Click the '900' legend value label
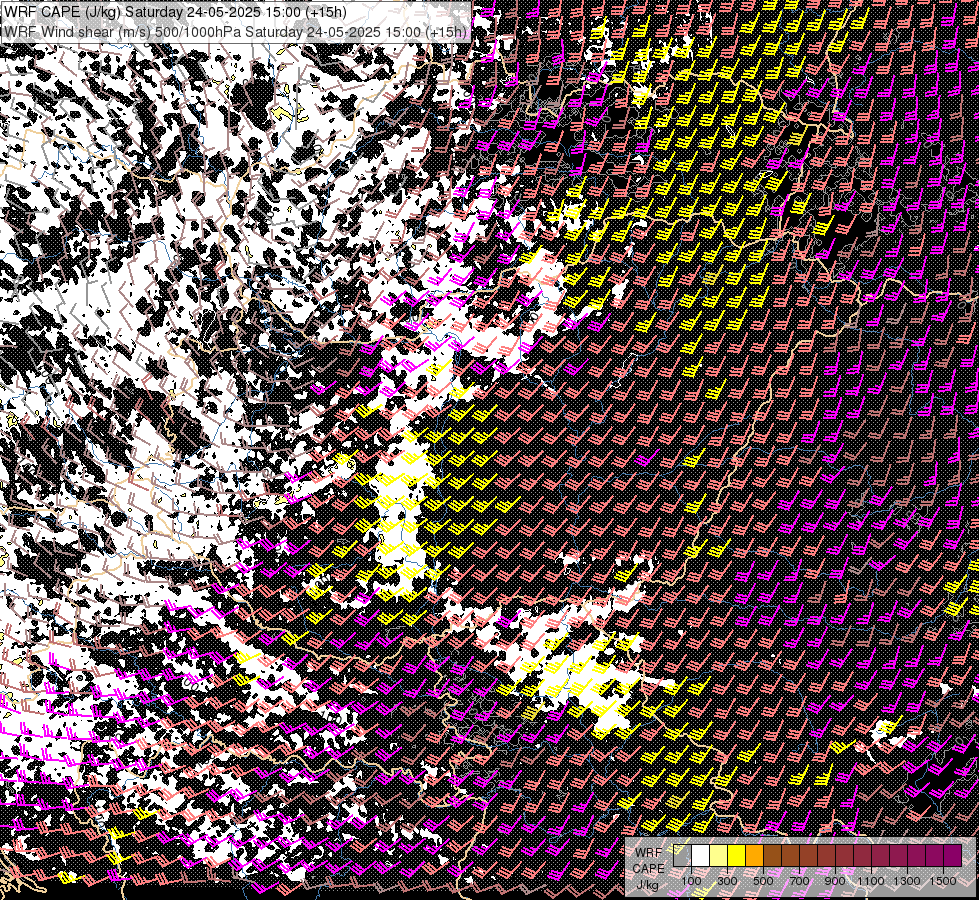Screen dimensions: 979x900 (x=835, y=881)
